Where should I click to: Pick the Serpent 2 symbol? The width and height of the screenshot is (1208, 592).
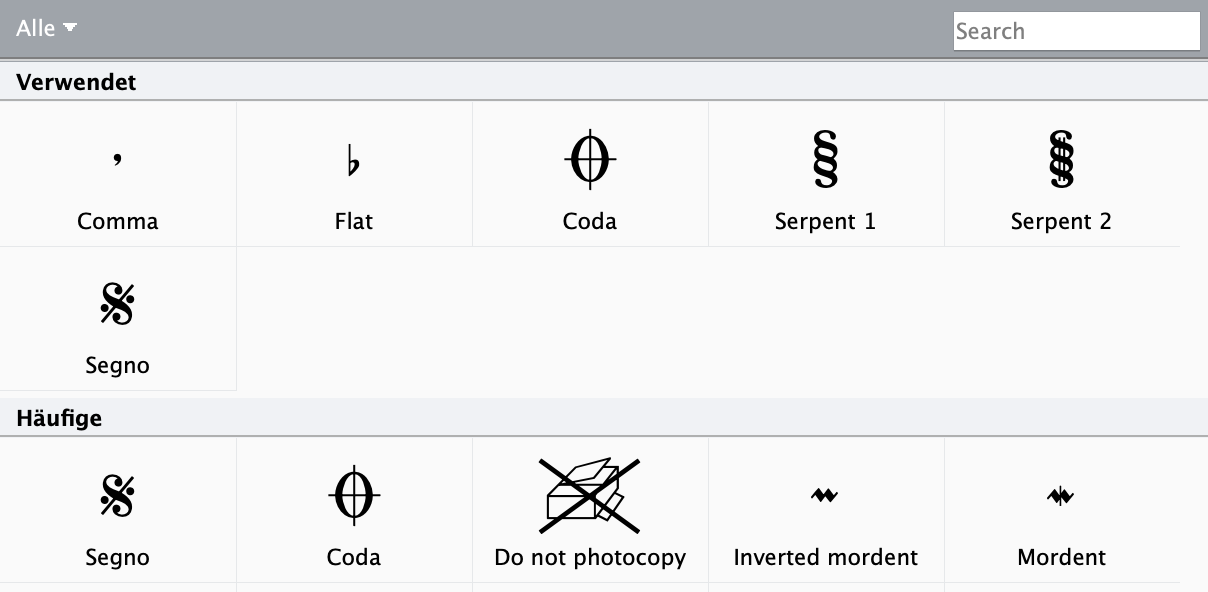coord(1062,174)
